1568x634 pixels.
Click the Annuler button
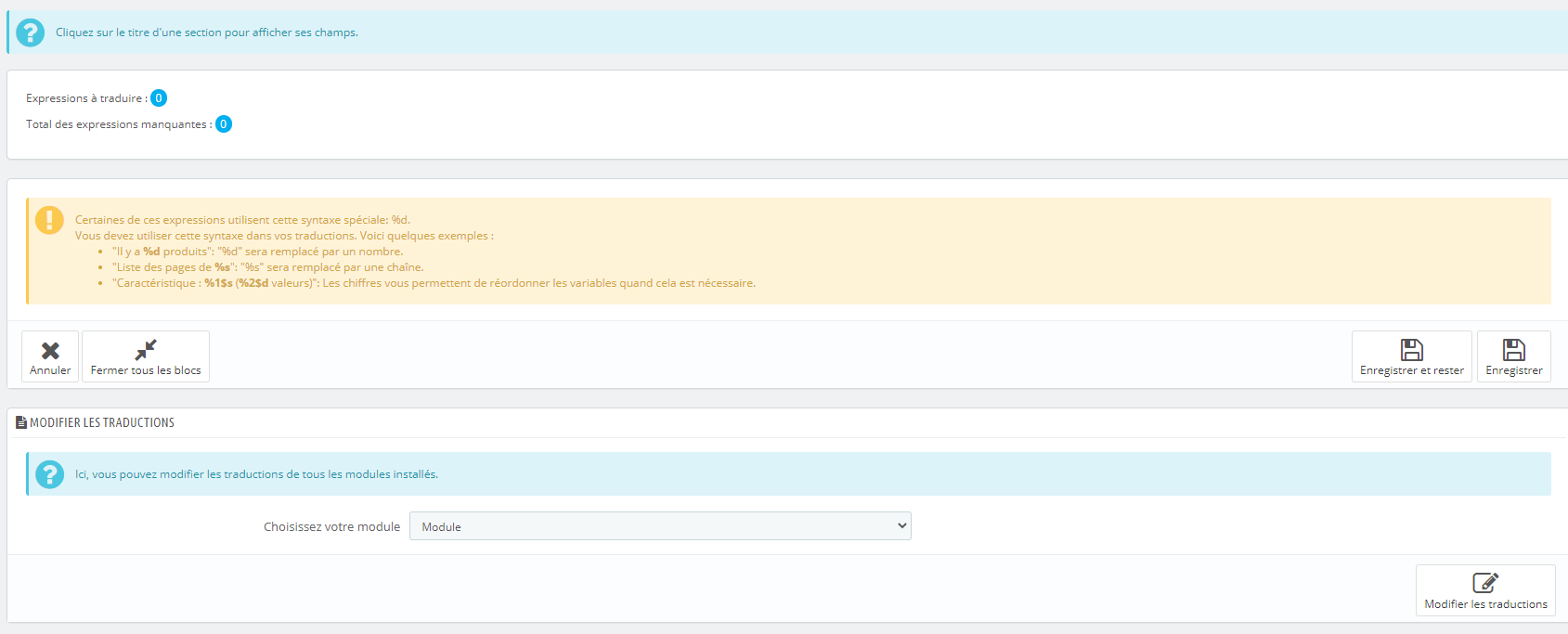click(50, 356)
